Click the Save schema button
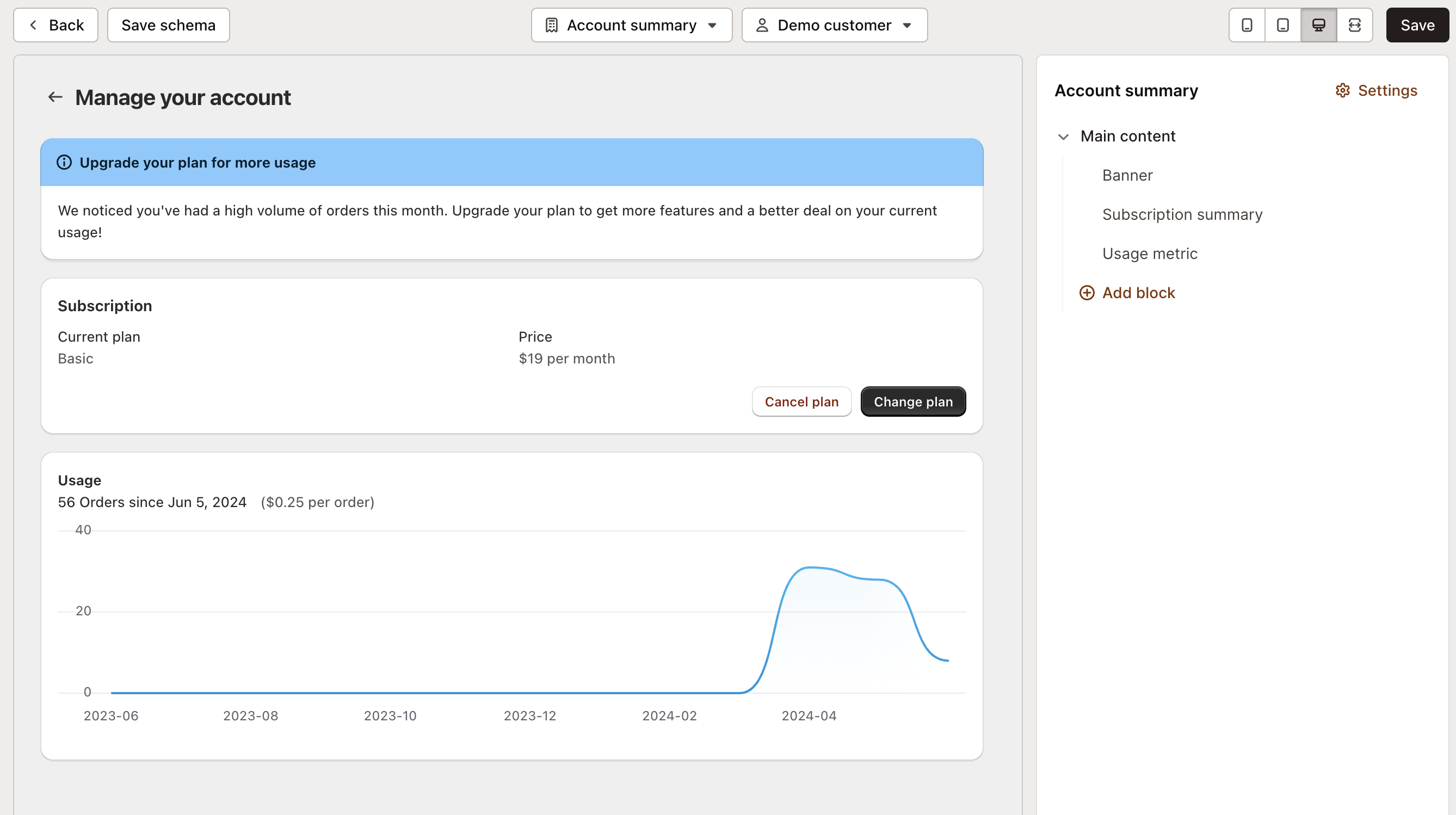This screenshot has width=1456, height=815. pyautogui.click(x=168, y=25)
